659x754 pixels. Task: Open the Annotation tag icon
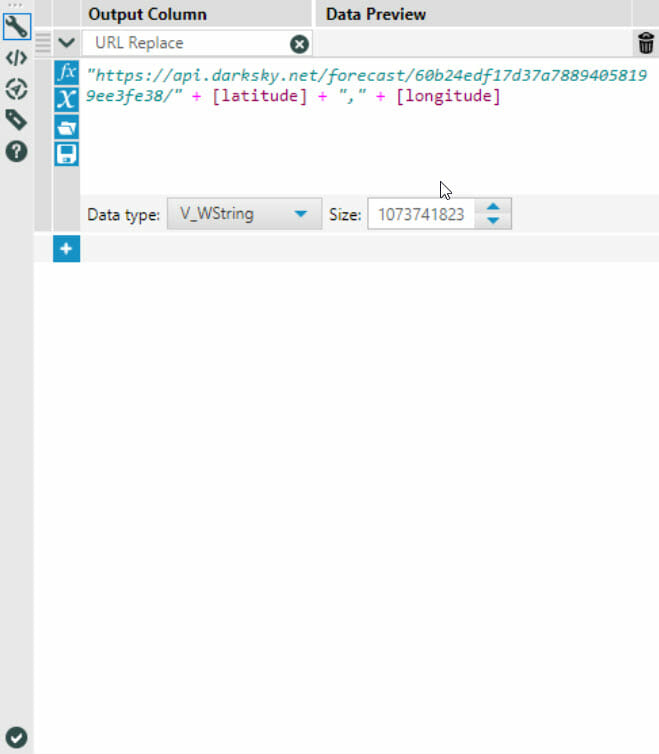pos(16,120)
